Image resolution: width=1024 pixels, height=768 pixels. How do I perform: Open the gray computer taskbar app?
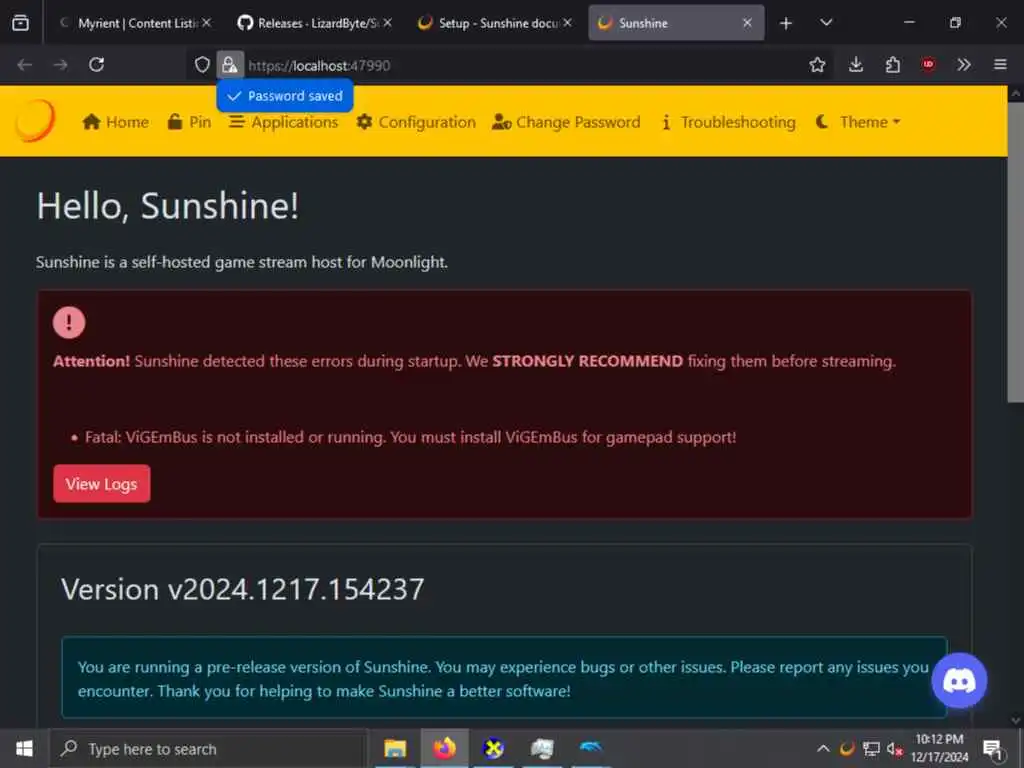[542, 748]
